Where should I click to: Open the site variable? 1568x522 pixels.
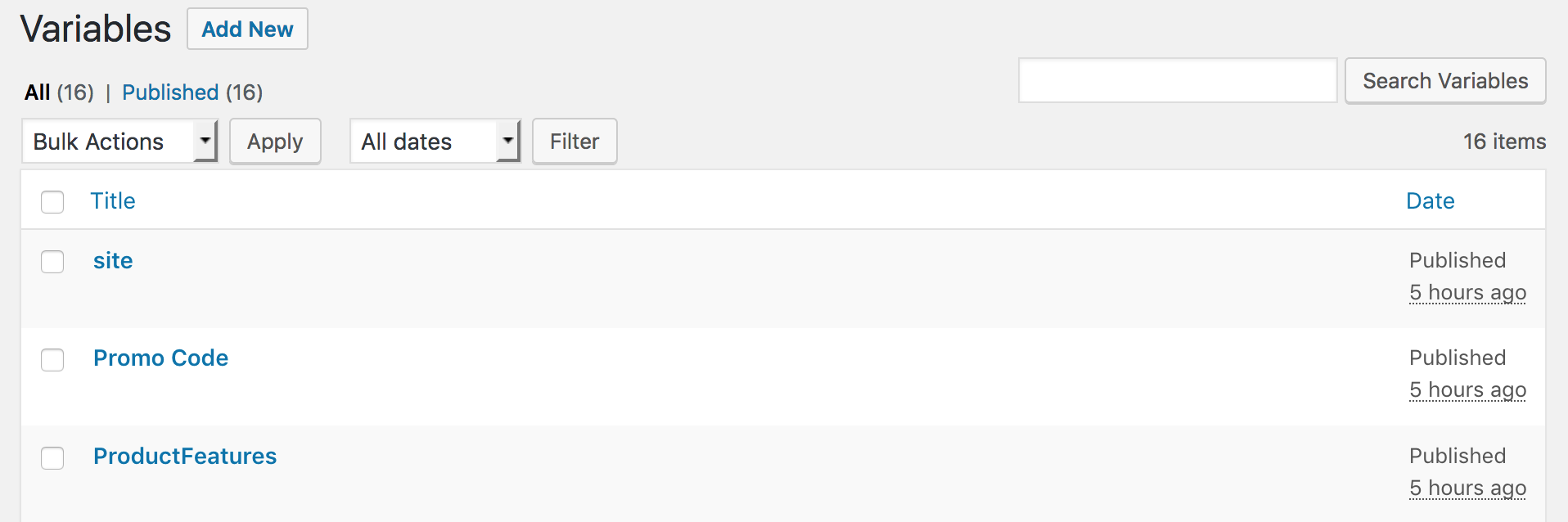click(x=113, y=261)
